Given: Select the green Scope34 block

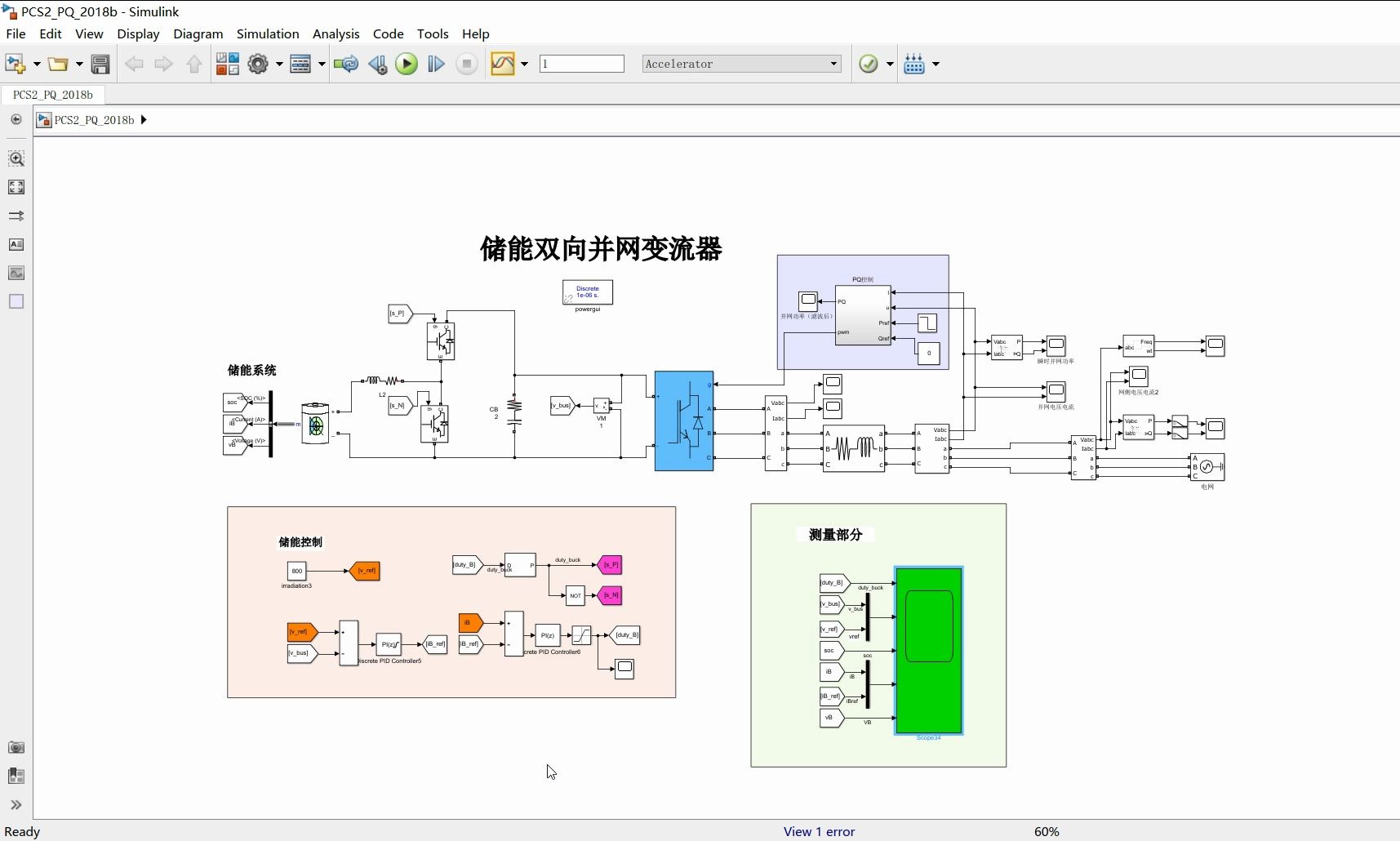Looking at the screenshot, I should (929, 651).
